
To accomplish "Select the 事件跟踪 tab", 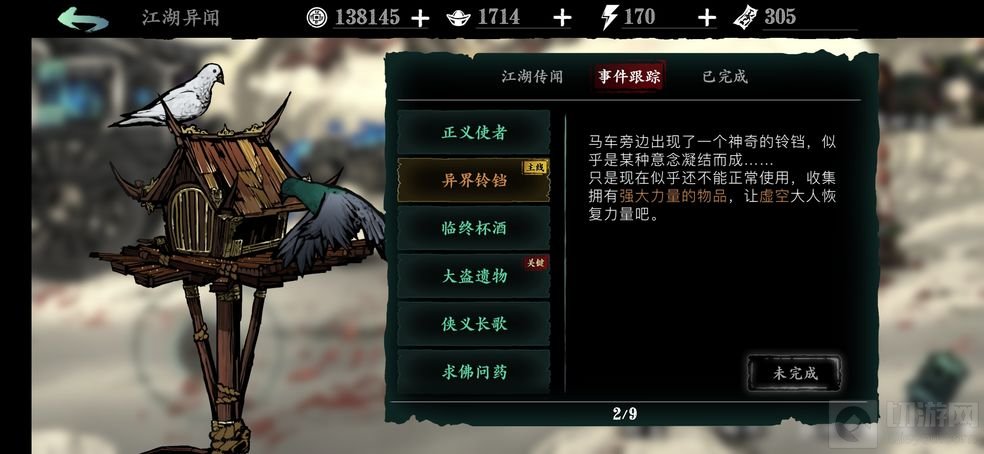I will click(x=629, y=77).
